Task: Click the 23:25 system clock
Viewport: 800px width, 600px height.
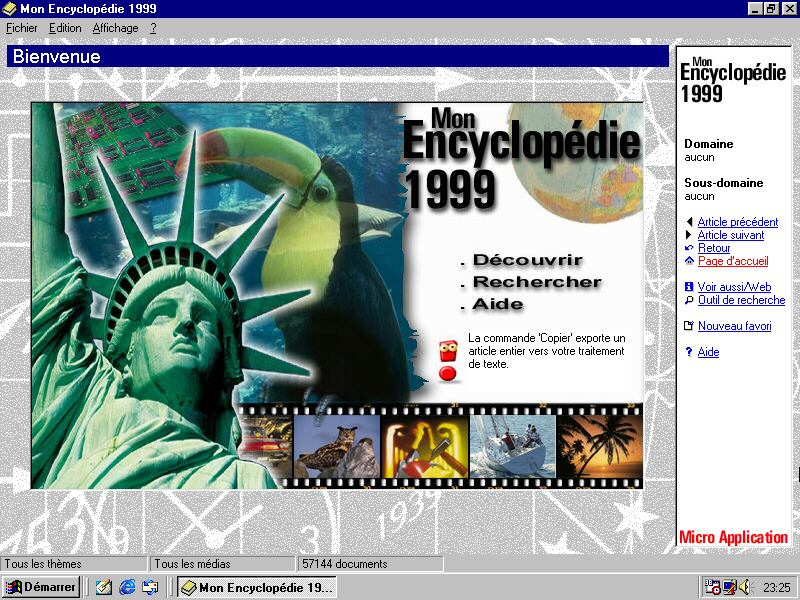Action: pyautogui.click(x=777, y=588)
